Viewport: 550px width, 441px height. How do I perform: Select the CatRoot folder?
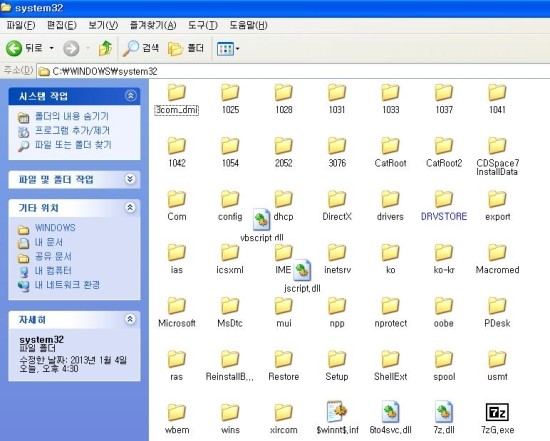coord(390,153)
